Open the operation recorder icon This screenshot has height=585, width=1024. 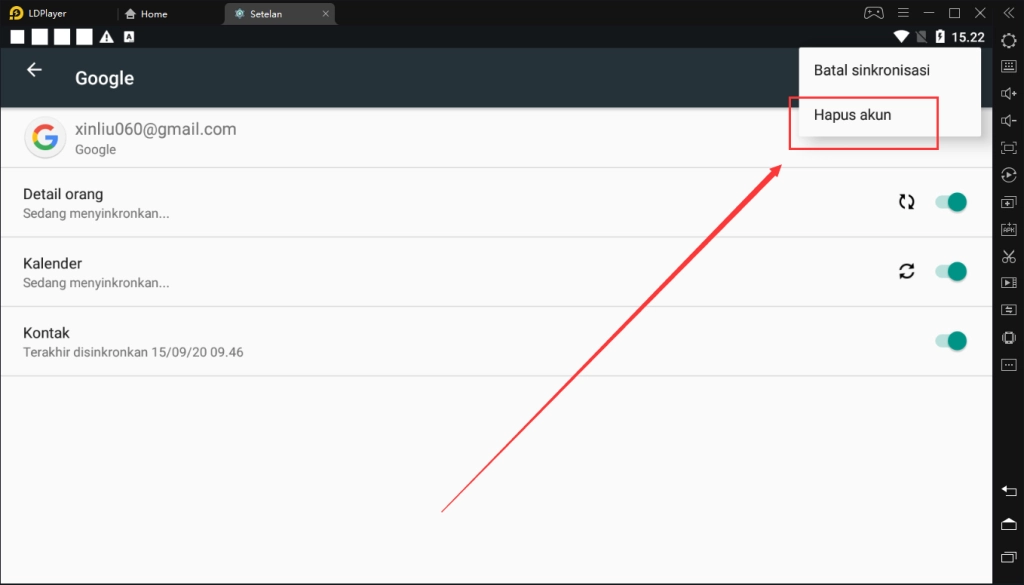pyautogui.click(x=1008, y=175)
